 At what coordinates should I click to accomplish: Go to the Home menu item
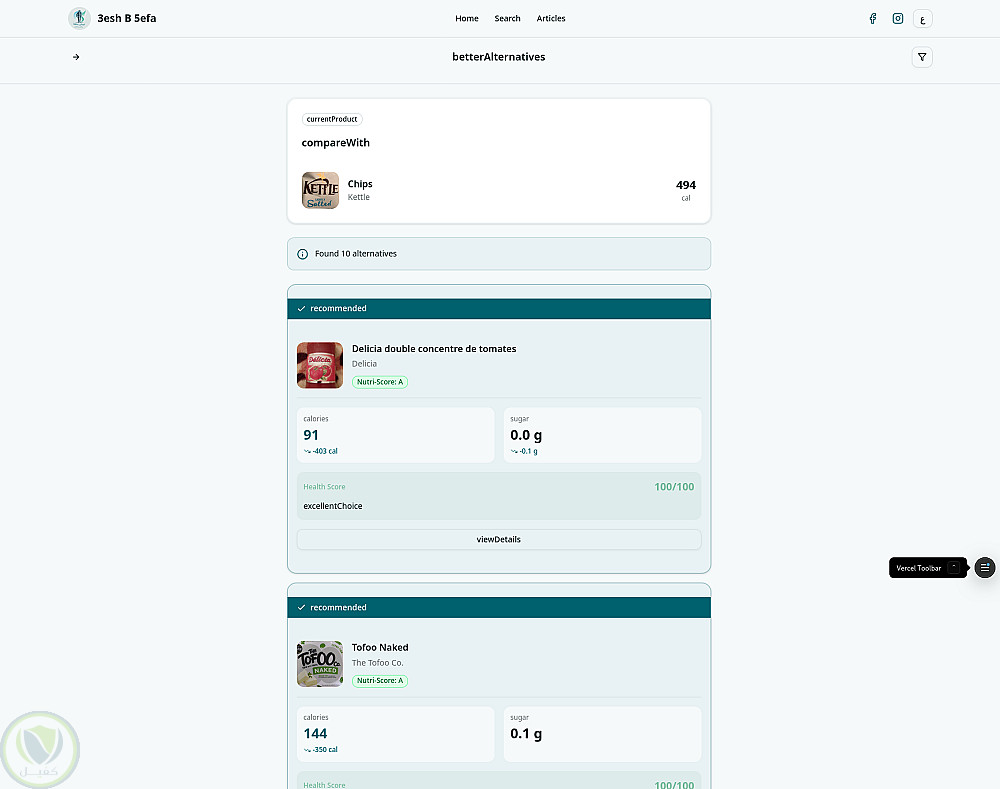coord(467,18)
